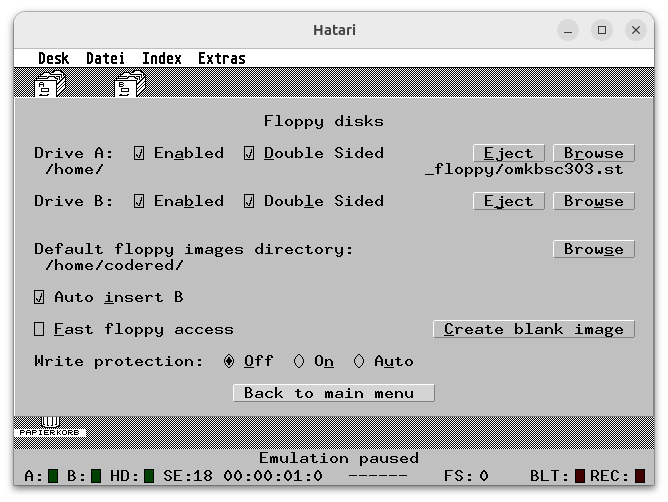Open the Extras menu

pos(222,58)
